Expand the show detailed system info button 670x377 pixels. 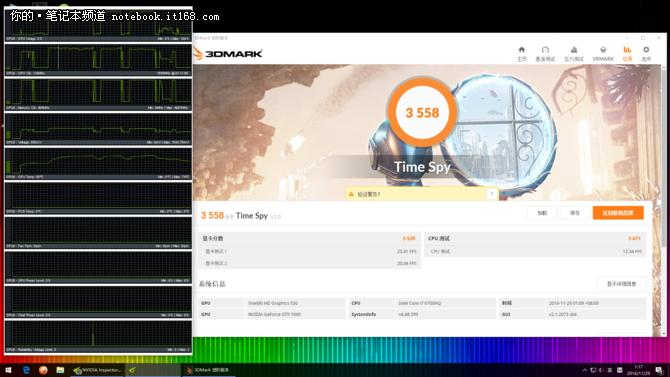coord(621,284)
